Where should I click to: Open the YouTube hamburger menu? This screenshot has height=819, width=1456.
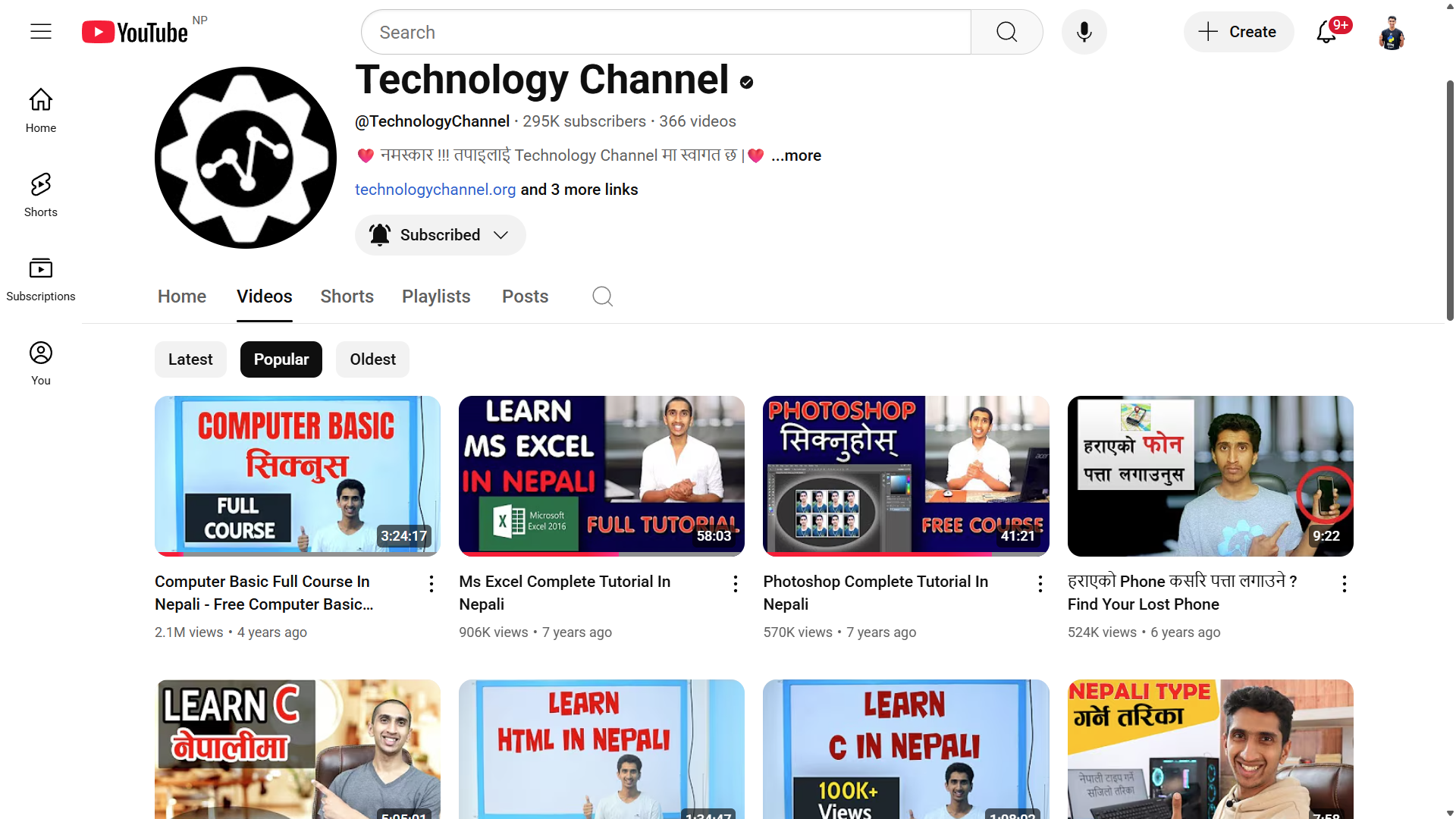pos(40,31)
